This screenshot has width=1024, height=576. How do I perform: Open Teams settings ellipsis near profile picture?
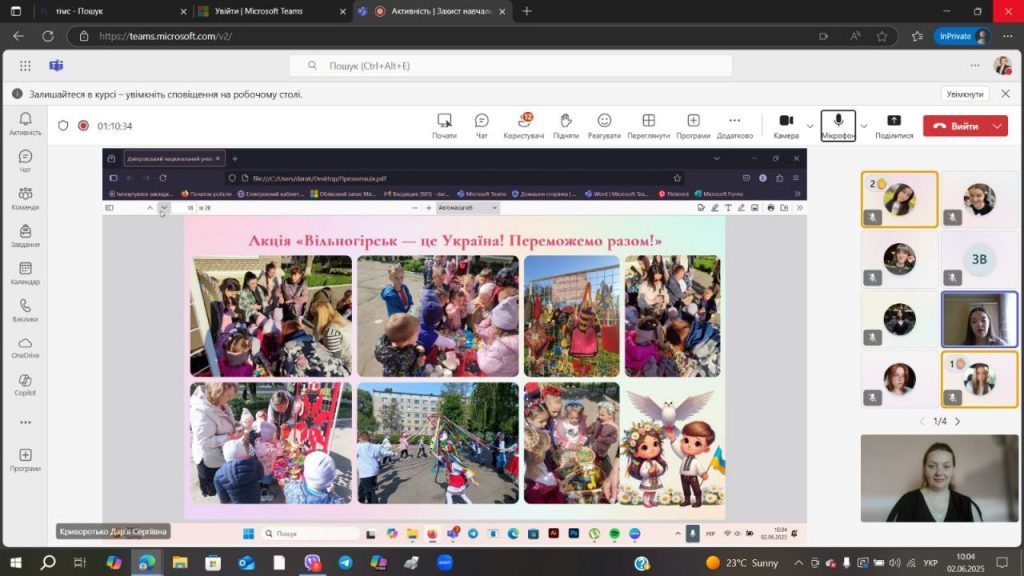pos(975,65)
